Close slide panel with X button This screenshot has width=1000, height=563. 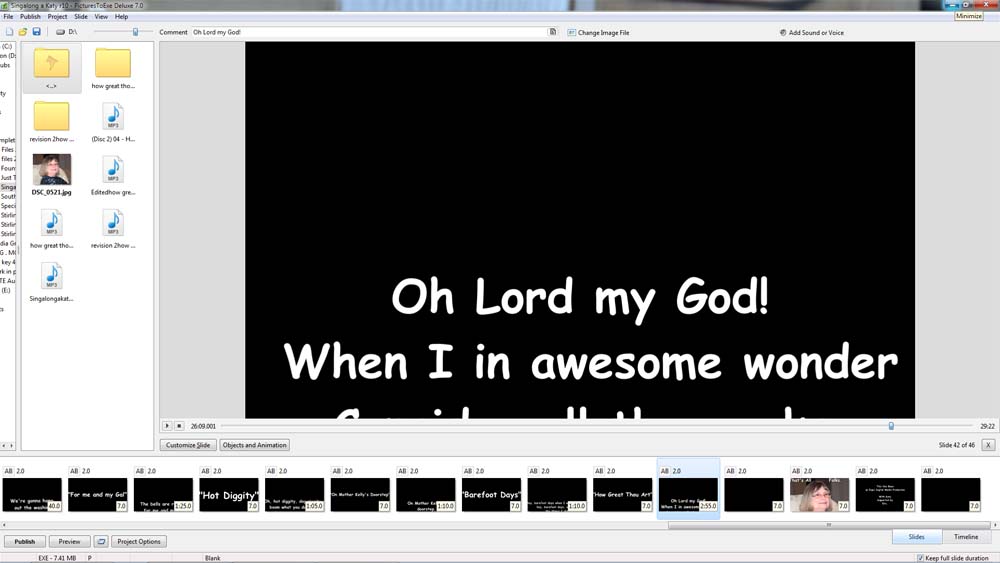coord(988,445)
